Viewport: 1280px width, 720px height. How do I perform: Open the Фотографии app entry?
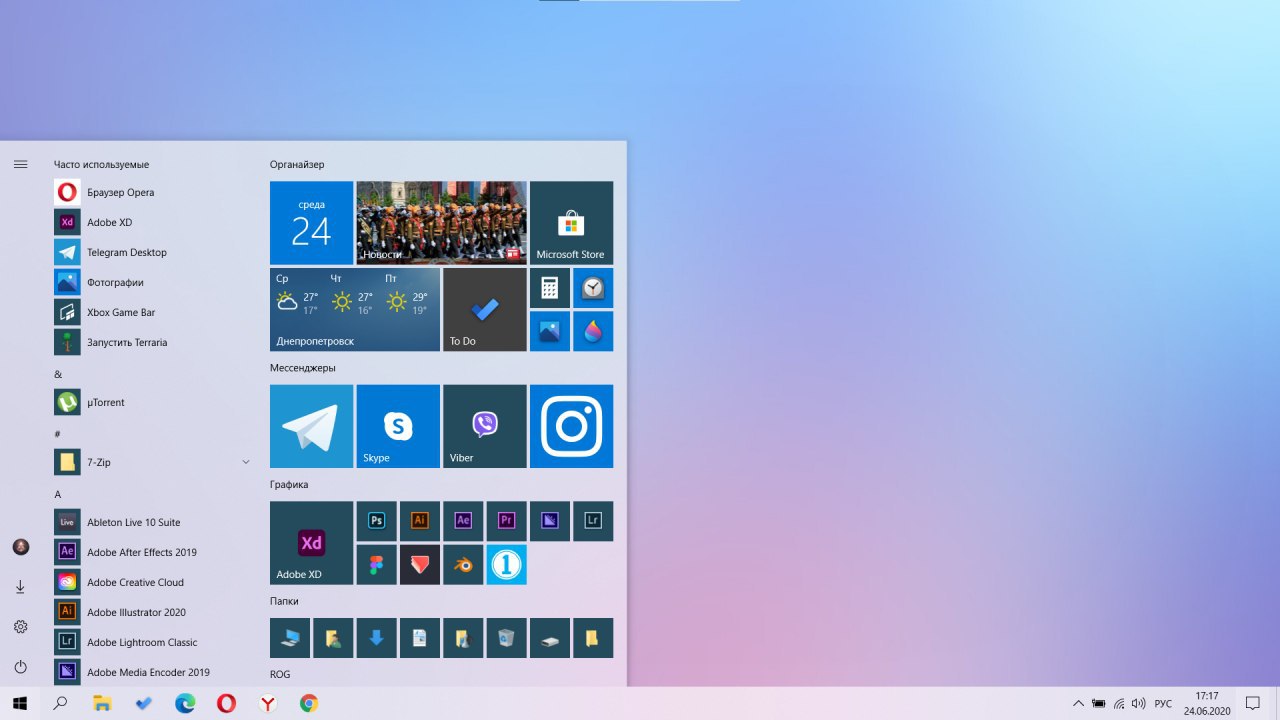152,282
